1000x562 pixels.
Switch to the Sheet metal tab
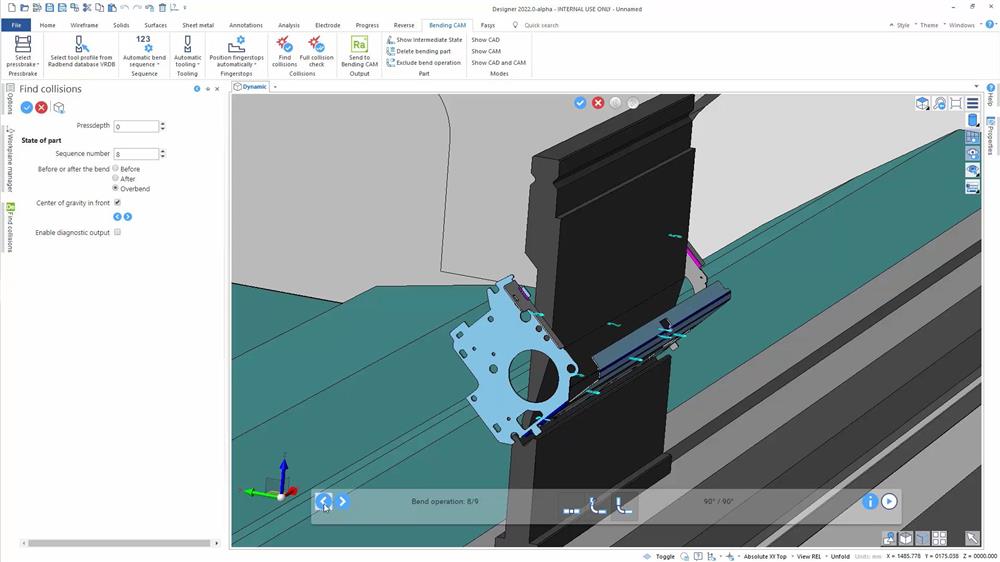197,25
